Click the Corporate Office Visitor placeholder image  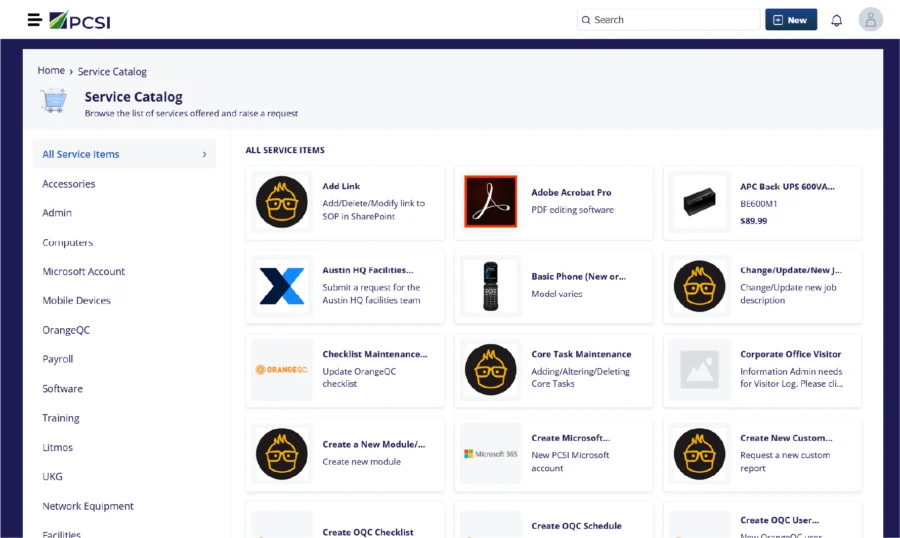pyautogui.click(x=699, y=370)
